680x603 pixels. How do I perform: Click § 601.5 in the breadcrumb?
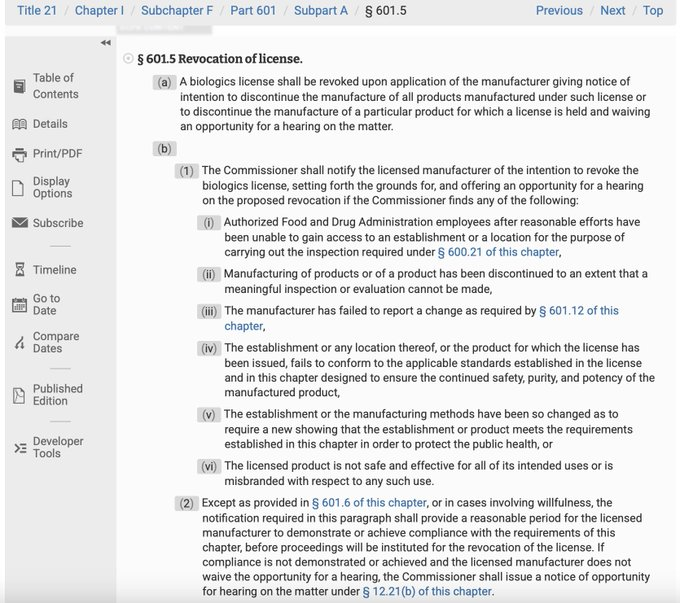click(x=386, y=10)
